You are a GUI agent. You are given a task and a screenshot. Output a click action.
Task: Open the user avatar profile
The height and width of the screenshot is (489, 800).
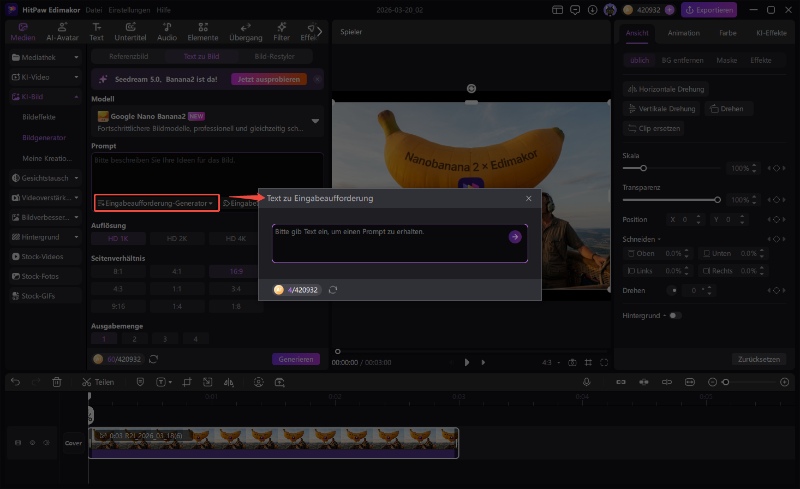pos(610,10)
